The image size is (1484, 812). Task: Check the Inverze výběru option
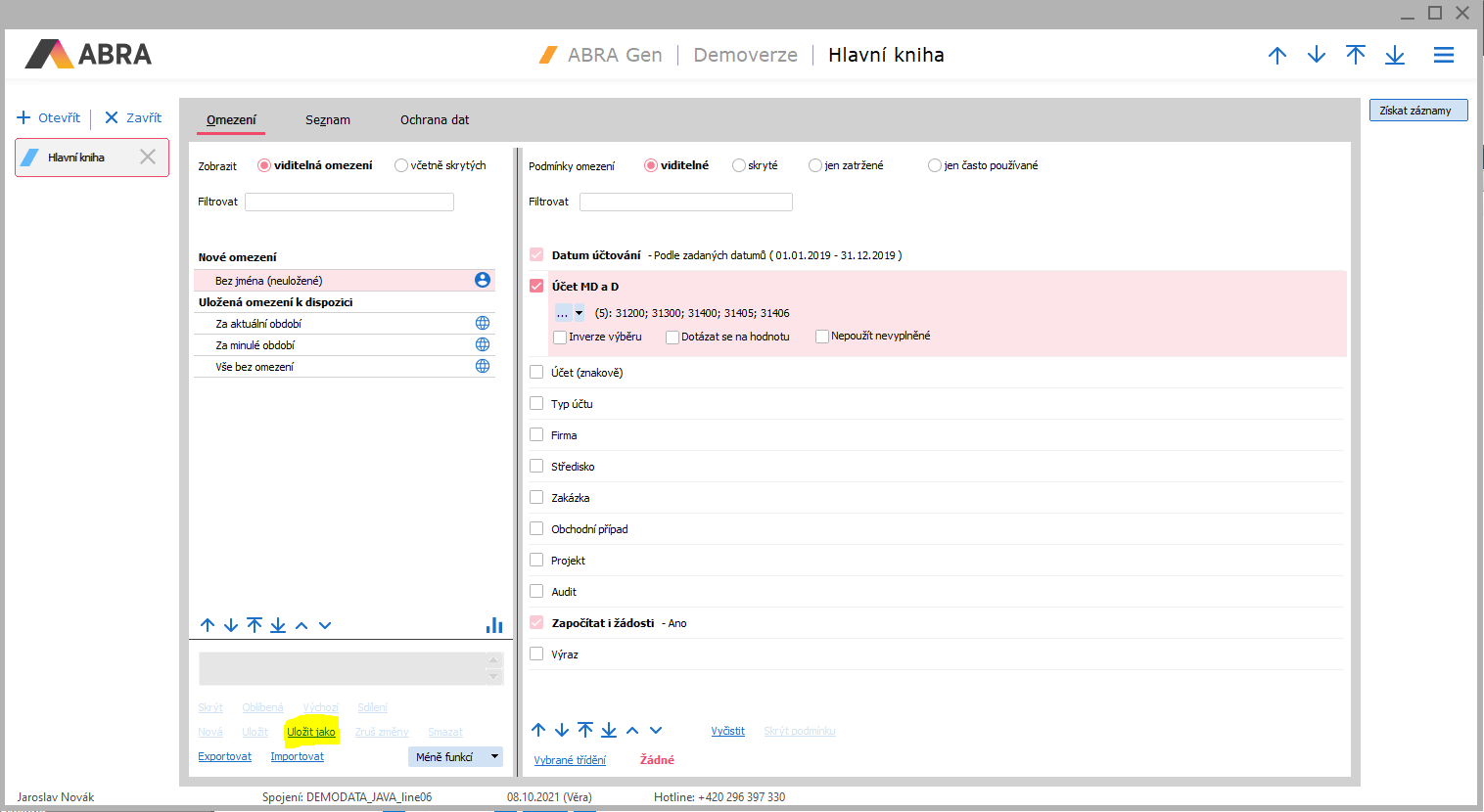coord(560,337)
